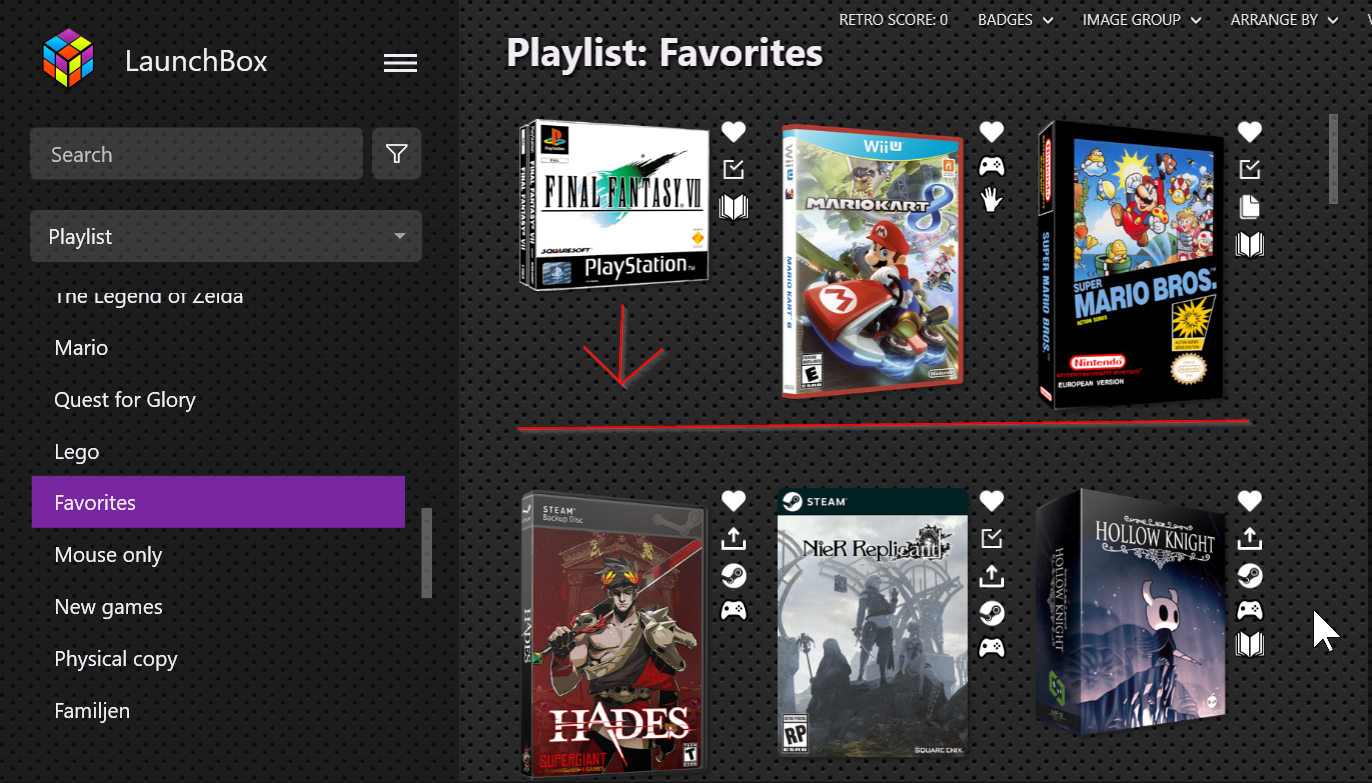Viewport: 1372px width, 783px height.
Task: Select the Mouse only playlist
Action: coord(108,555)
